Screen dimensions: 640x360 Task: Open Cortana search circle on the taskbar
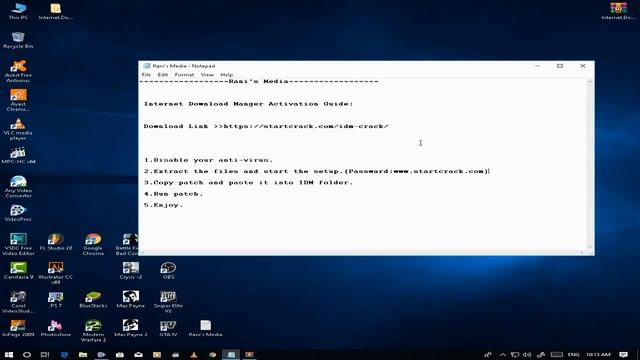pyautogui.click(x=27, y=355)
